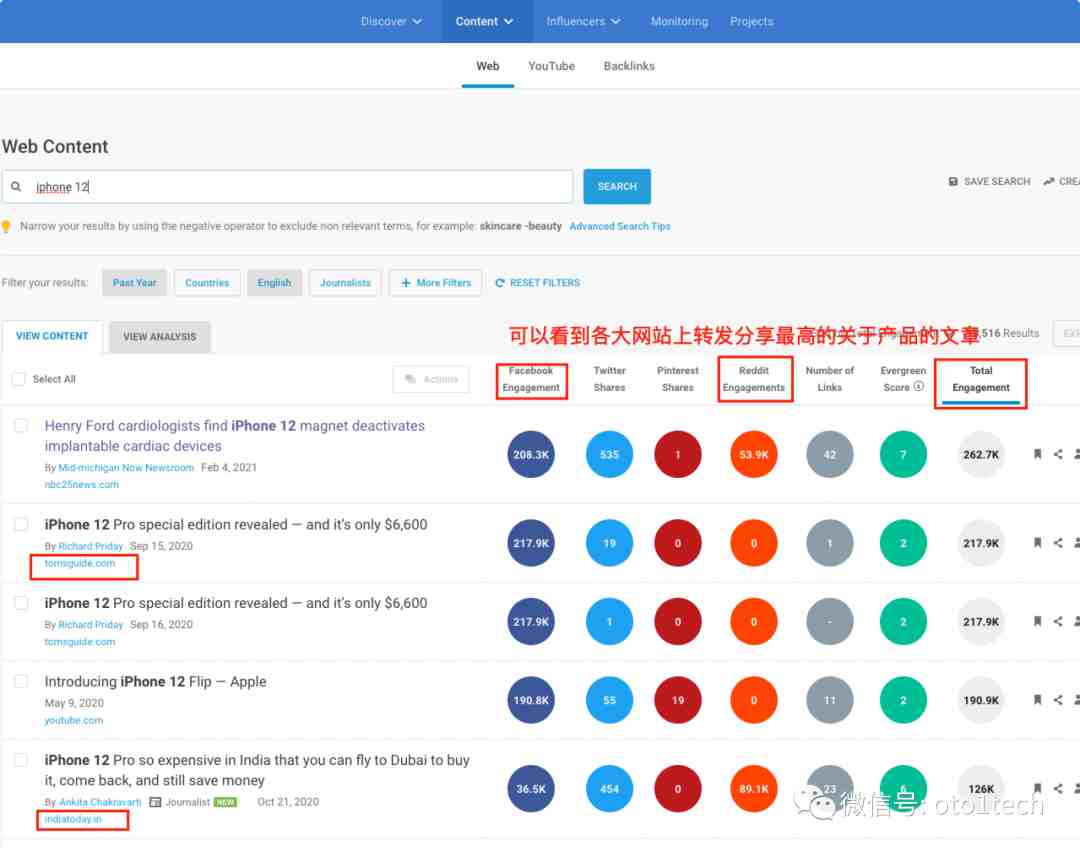This screenshot has height=852, width=1080.
Task: Select the checkbox for the Sep 16, 2020 article
Action: click(21, 603)
